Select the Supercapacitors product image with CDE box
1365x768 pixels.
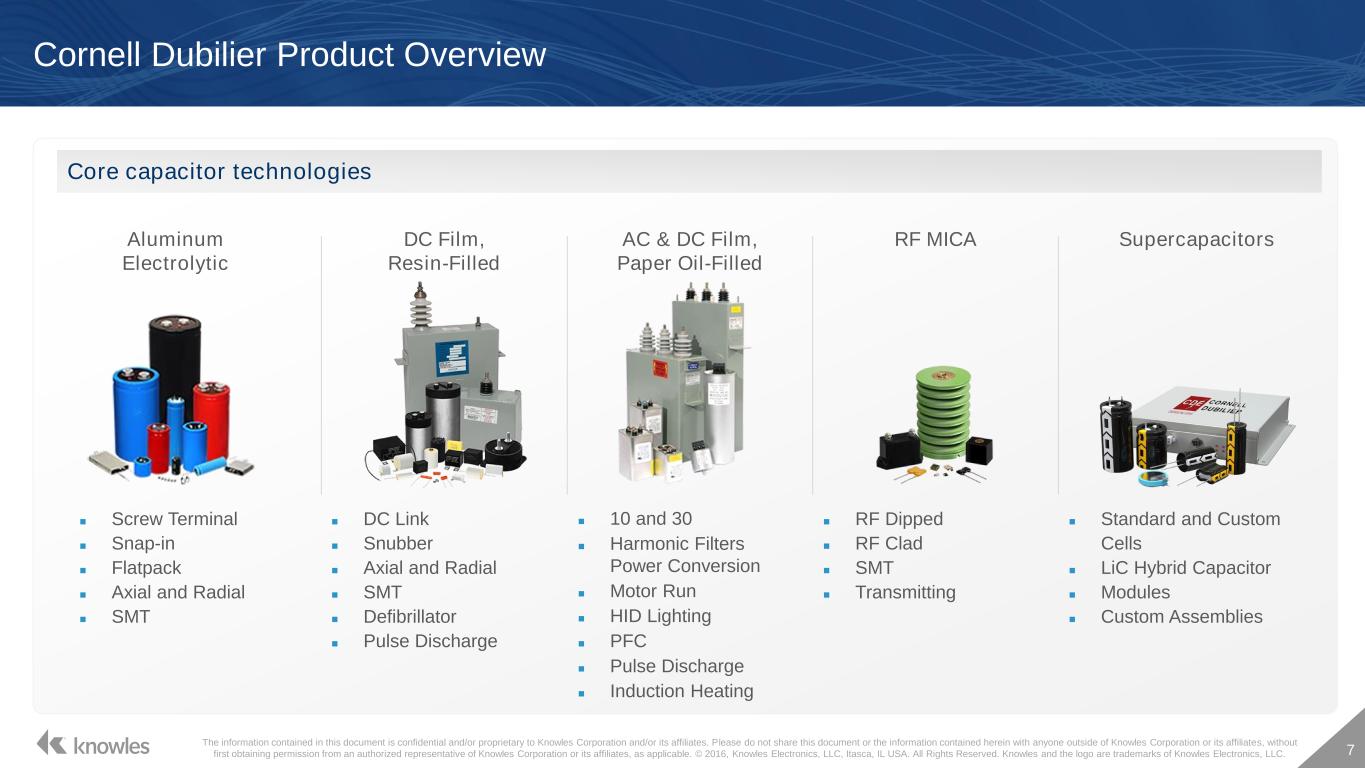click(1197, 436)
